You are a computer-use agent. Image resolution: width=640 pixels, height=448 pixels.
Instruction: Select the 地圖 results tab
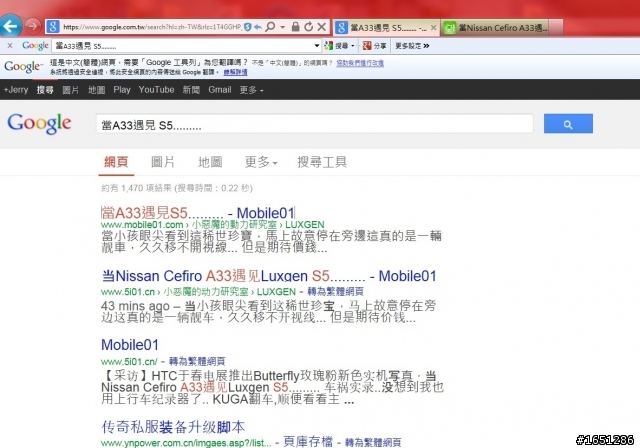pos(210,162)
